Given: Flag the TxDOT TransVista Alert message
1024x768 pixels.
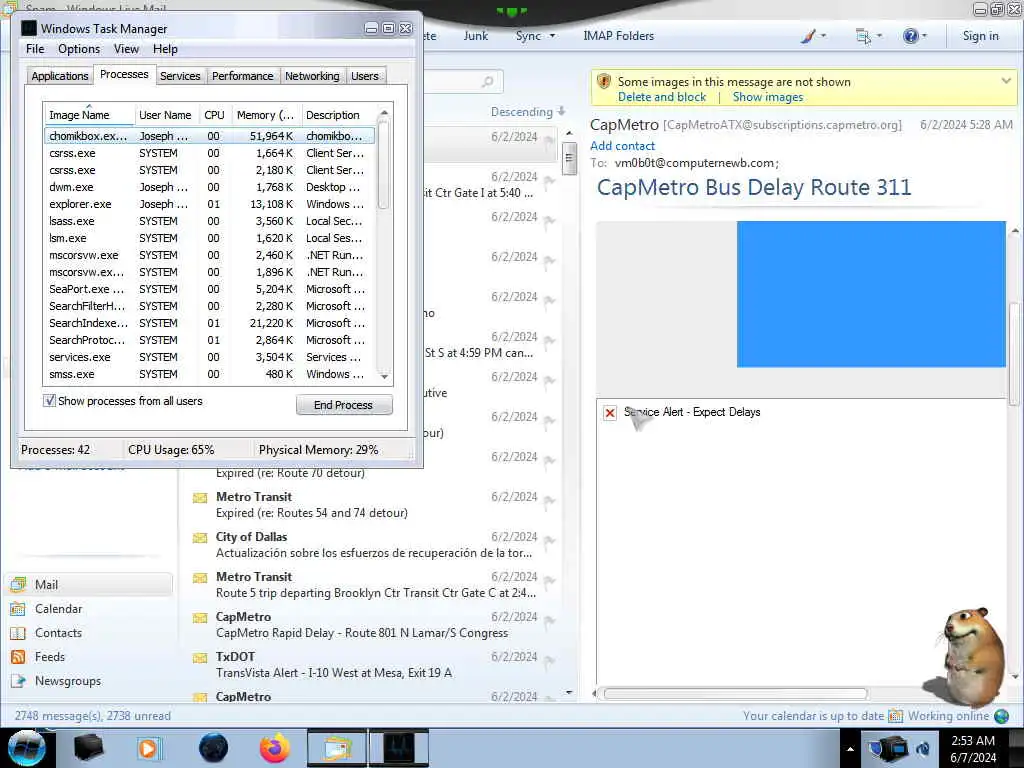Looking at the screenshot, I should 549,661.
